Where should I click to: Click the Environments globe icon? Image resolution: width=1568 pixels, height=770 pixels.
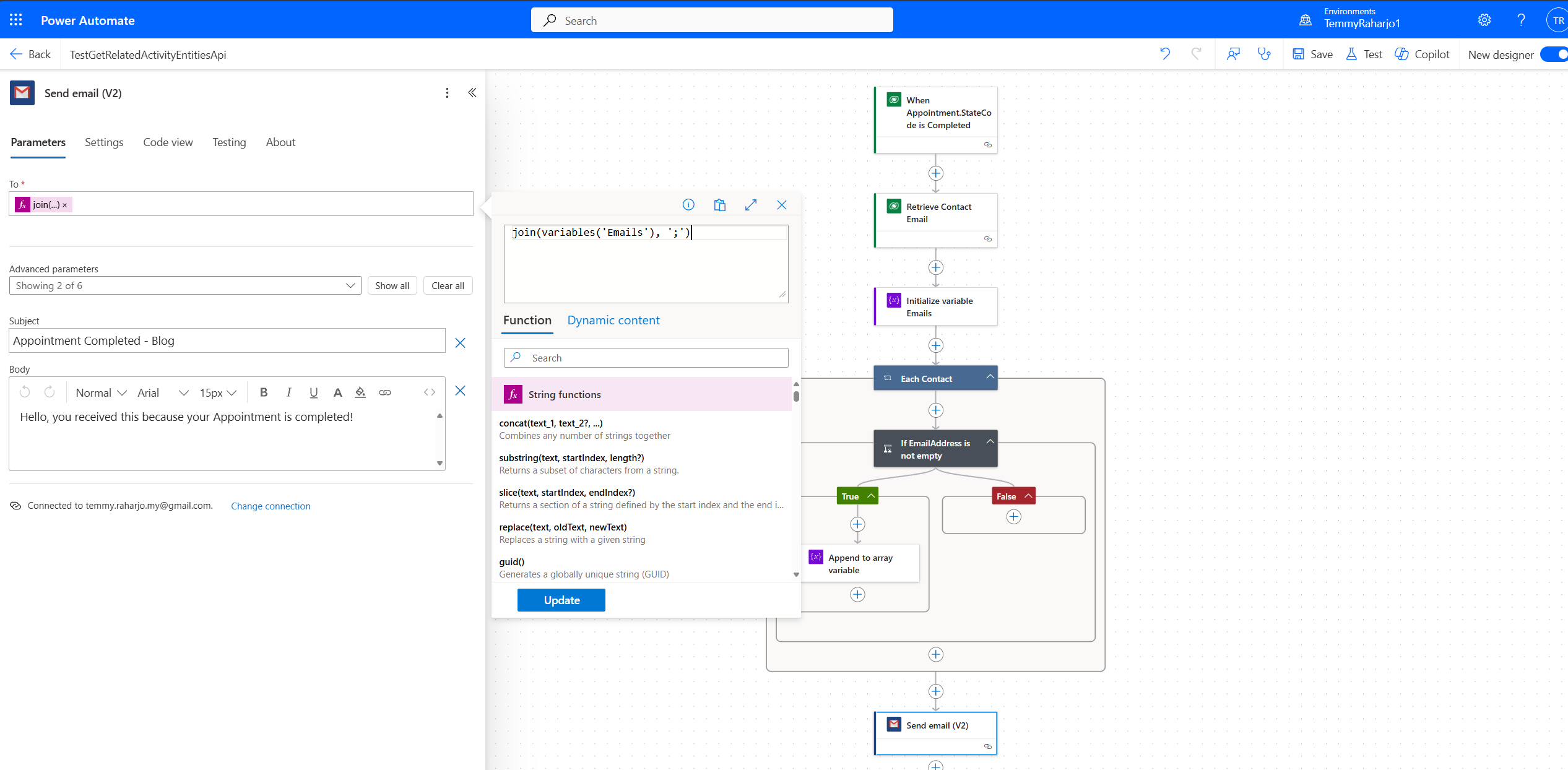coord(1305,20)
